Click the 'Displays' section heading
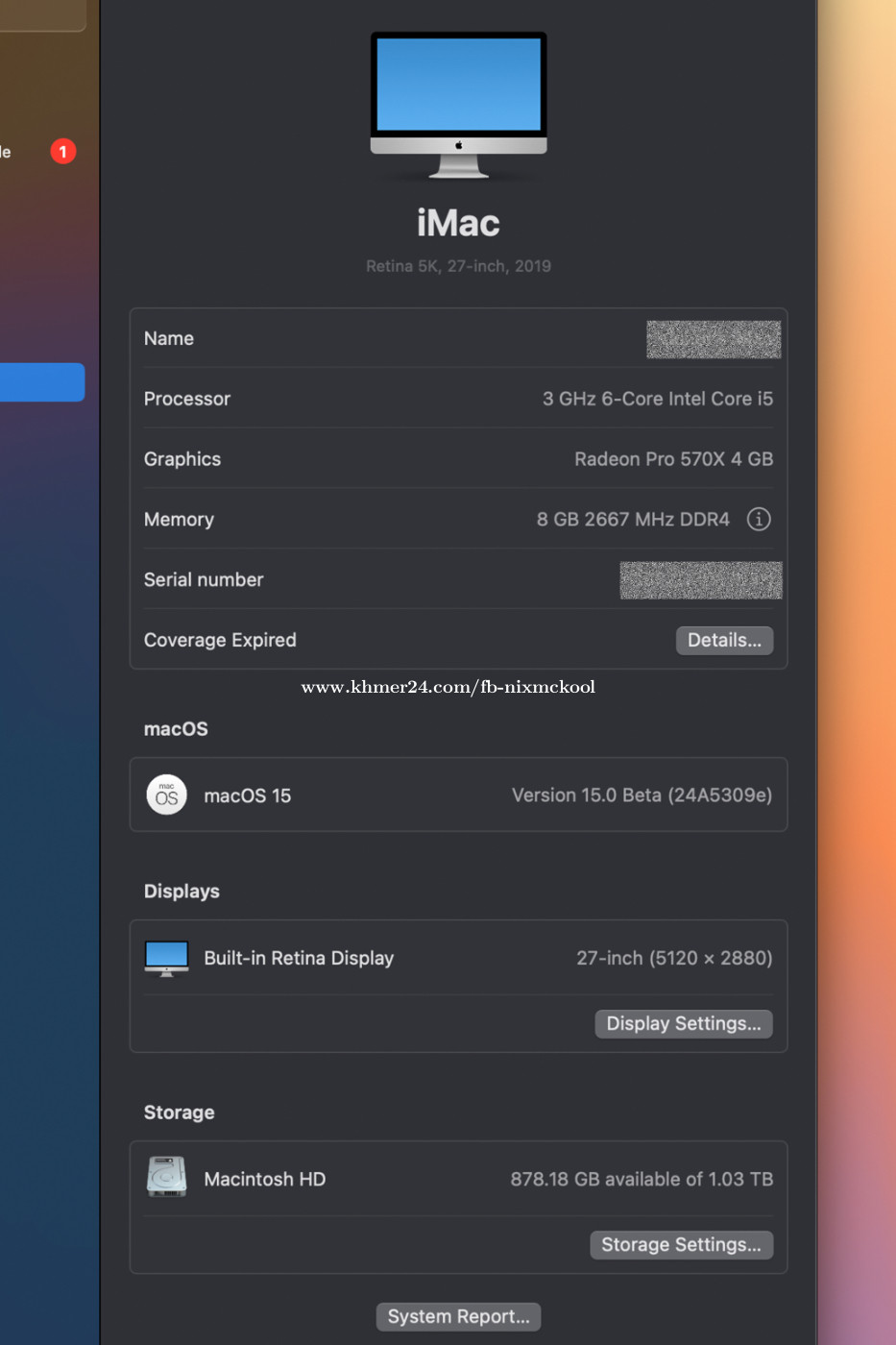Viewport: 896px width, 1345px height. 182,892
